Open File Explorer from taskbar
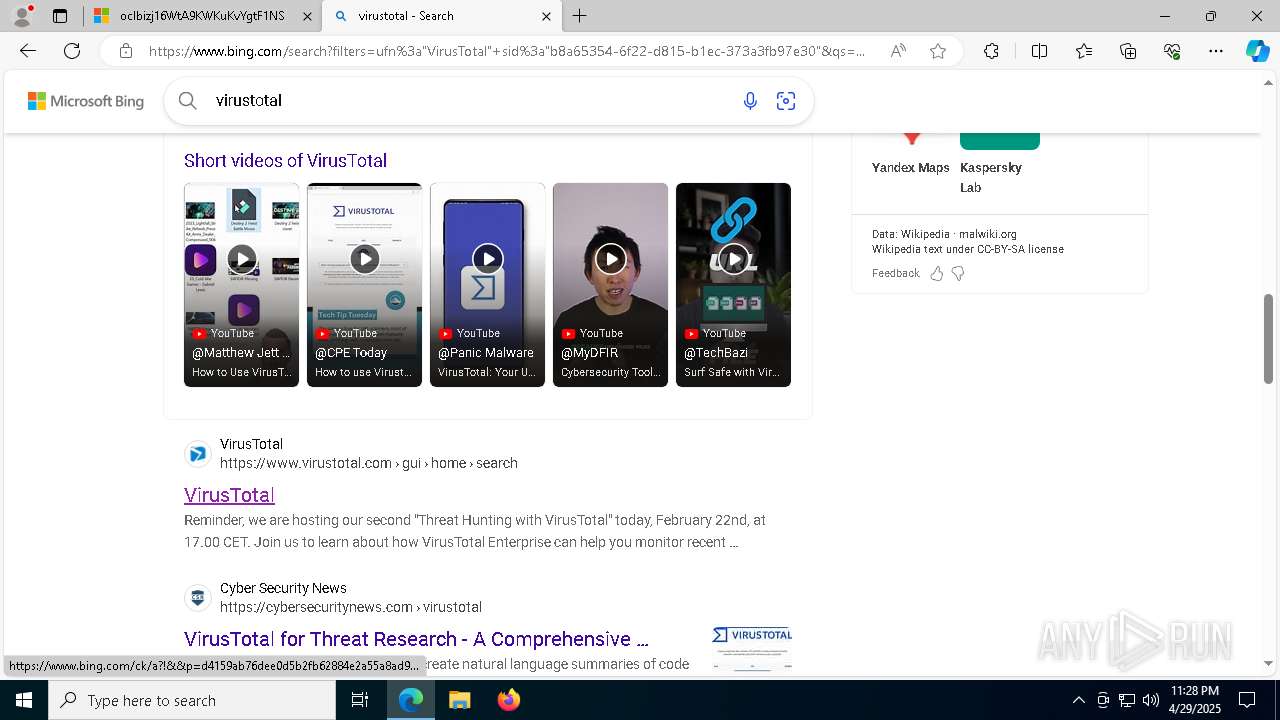1280x720 pixels. 459,700
